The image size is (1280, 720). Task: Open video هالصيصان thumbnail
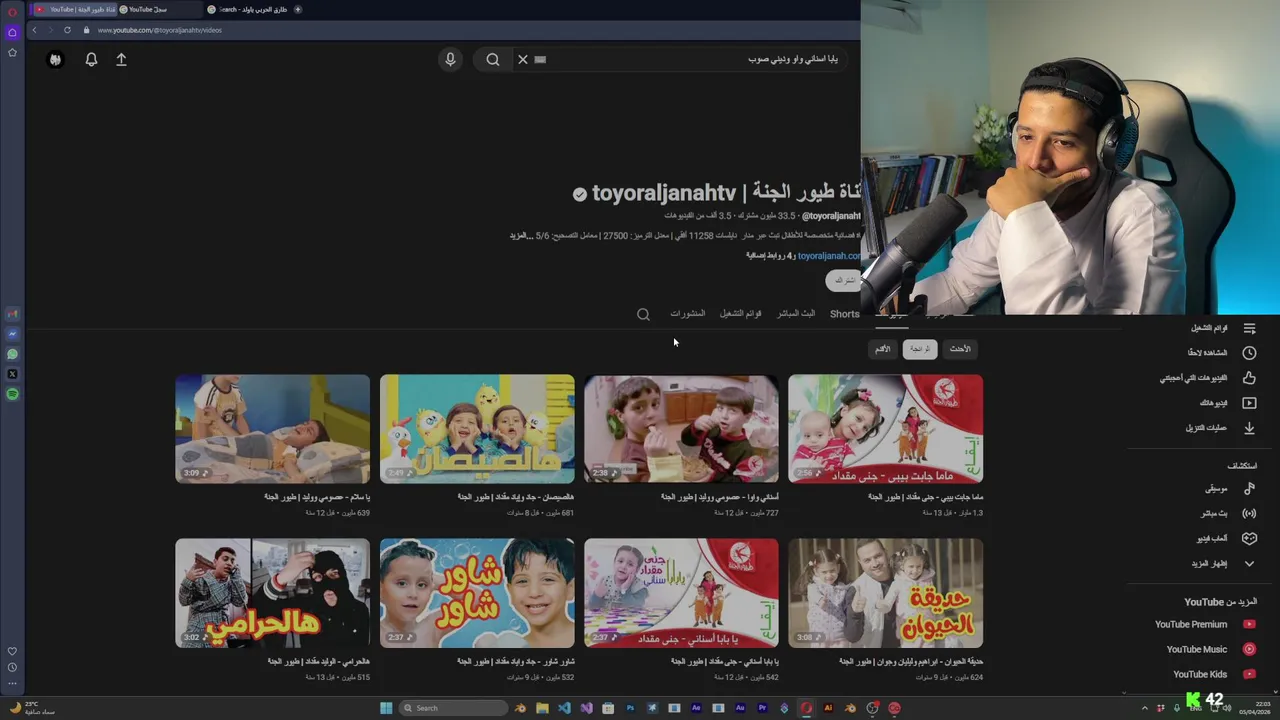[x=477, y=429]
